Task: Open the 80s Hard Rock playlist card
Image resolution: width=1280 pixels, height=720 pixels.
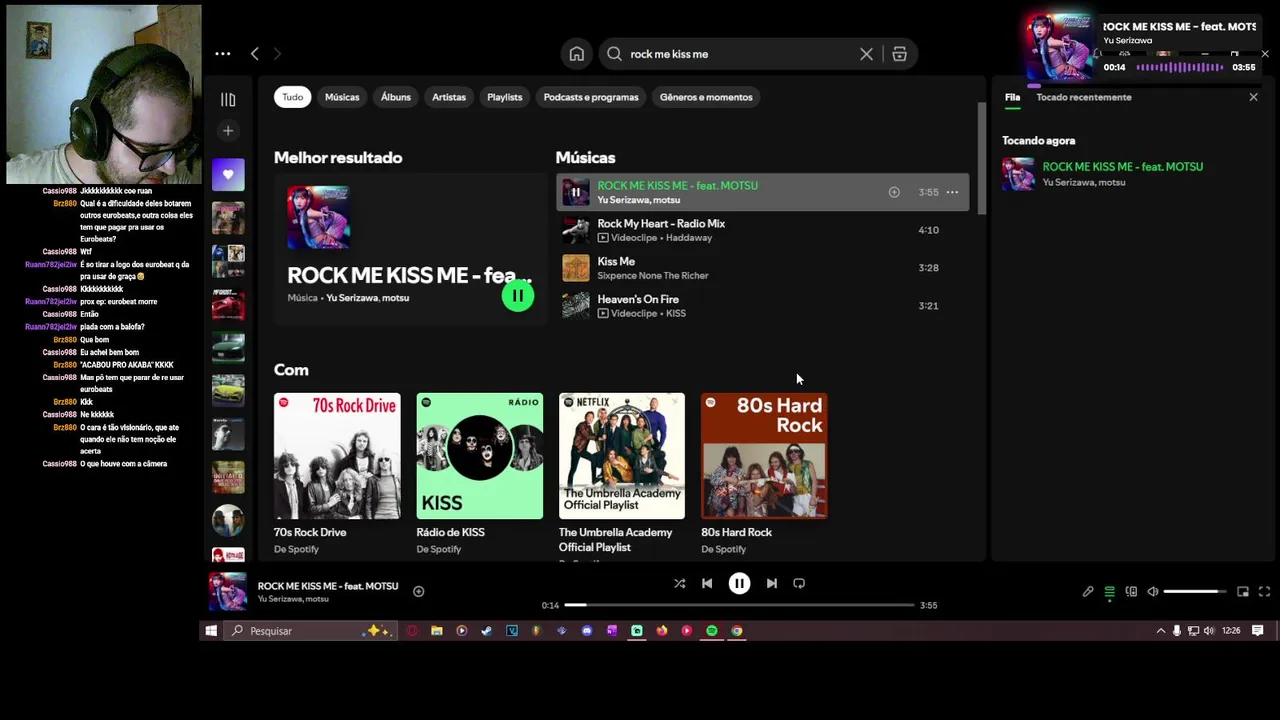Action: pyautogui.click(x=764, y=475)
